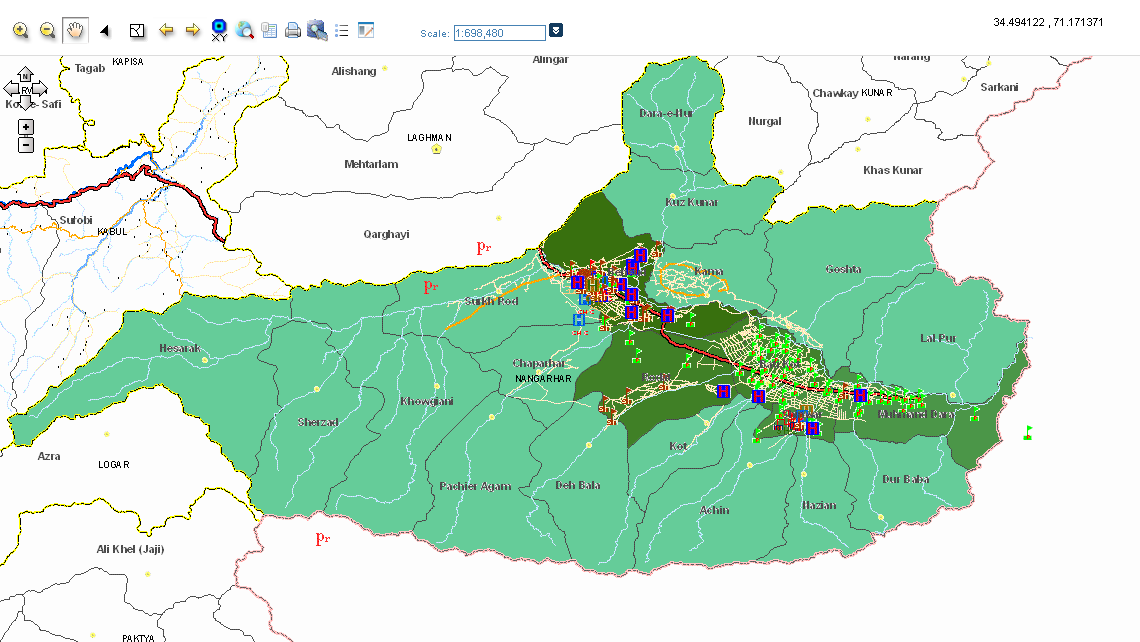Click the Print map icon
This screenshot has width=1140, height=642.
coord(293,31)
